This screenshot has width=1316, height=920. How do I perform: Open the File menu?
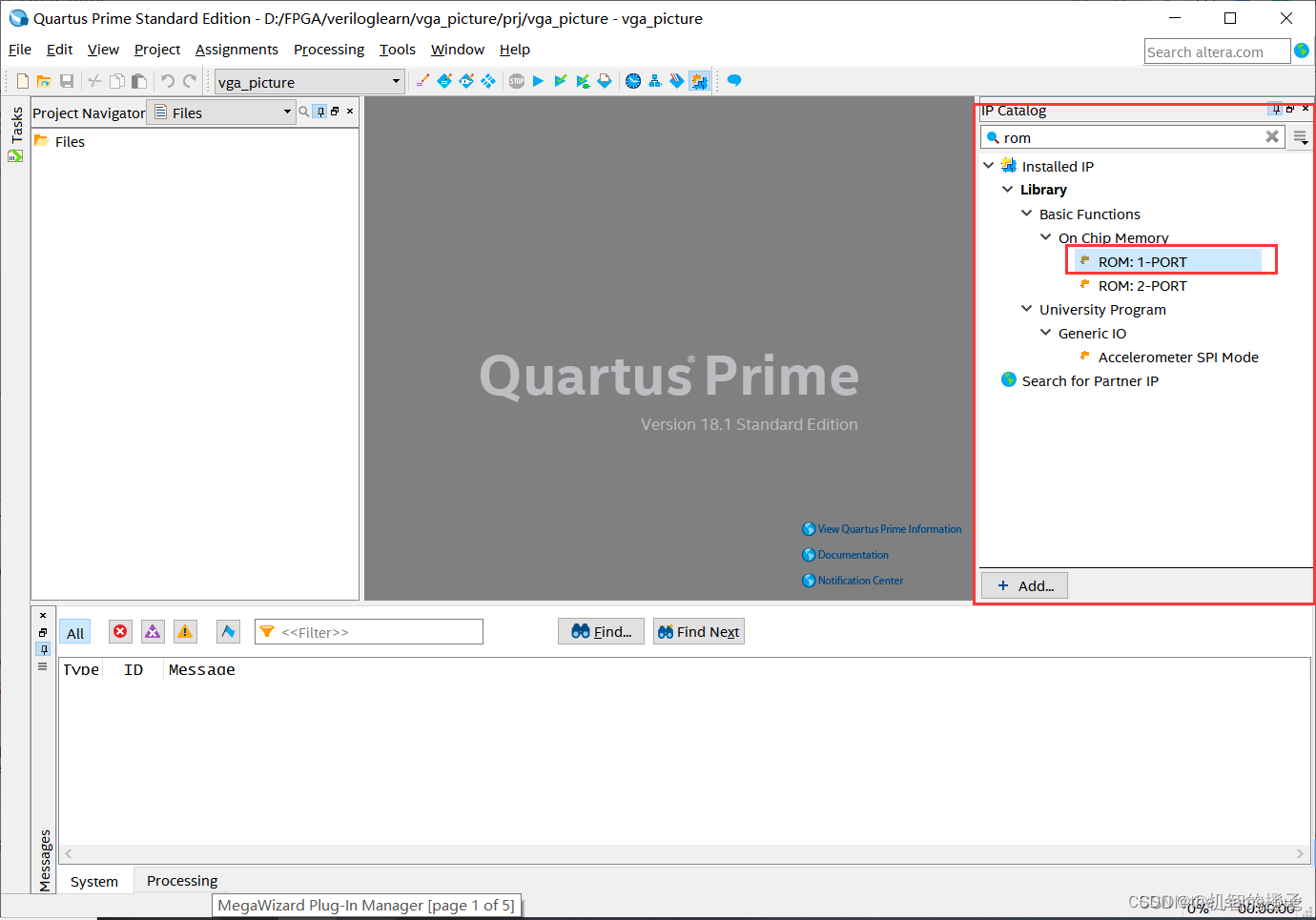[x=20, y=50]
